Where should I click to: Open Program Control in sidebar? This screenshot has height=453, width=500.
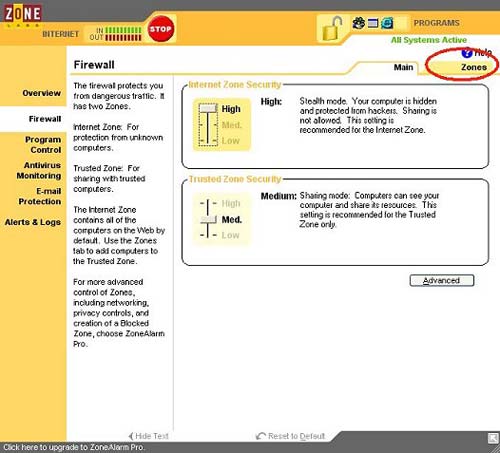click(x=43, y=145)
